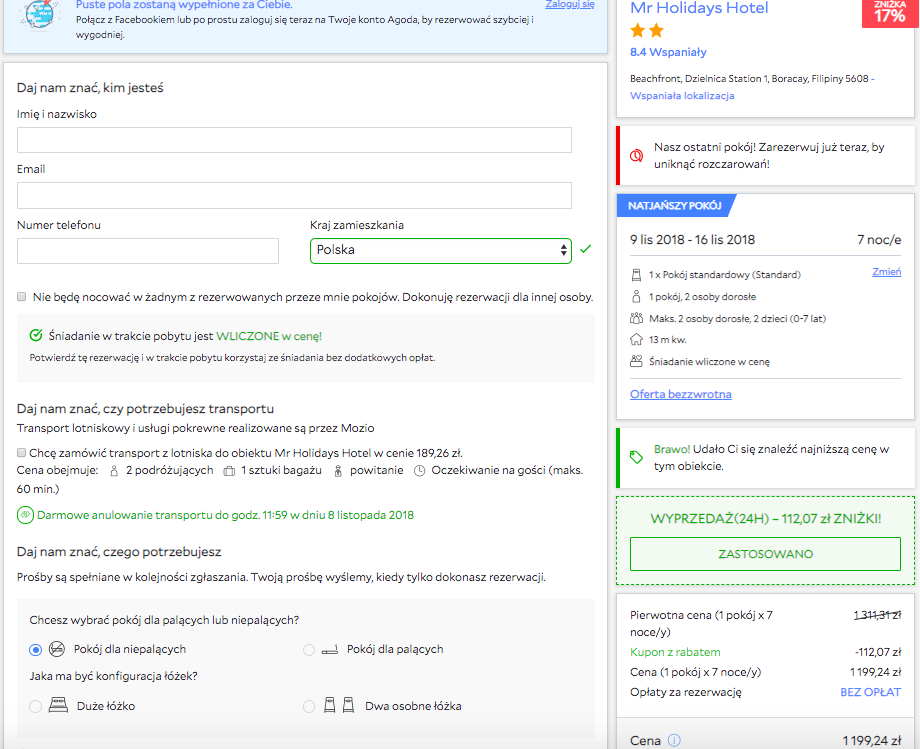This screenshot has height=749, width=920.
Task: Open the Kraj zamieszkania dropdown
Action: 440,250
